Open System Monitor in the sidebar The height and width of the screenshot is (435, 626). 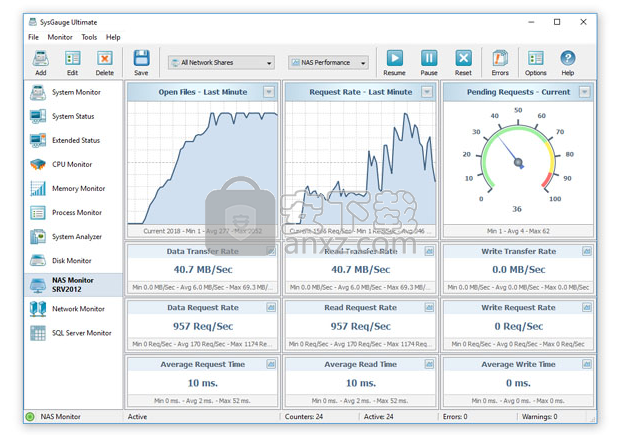(73, 92)
